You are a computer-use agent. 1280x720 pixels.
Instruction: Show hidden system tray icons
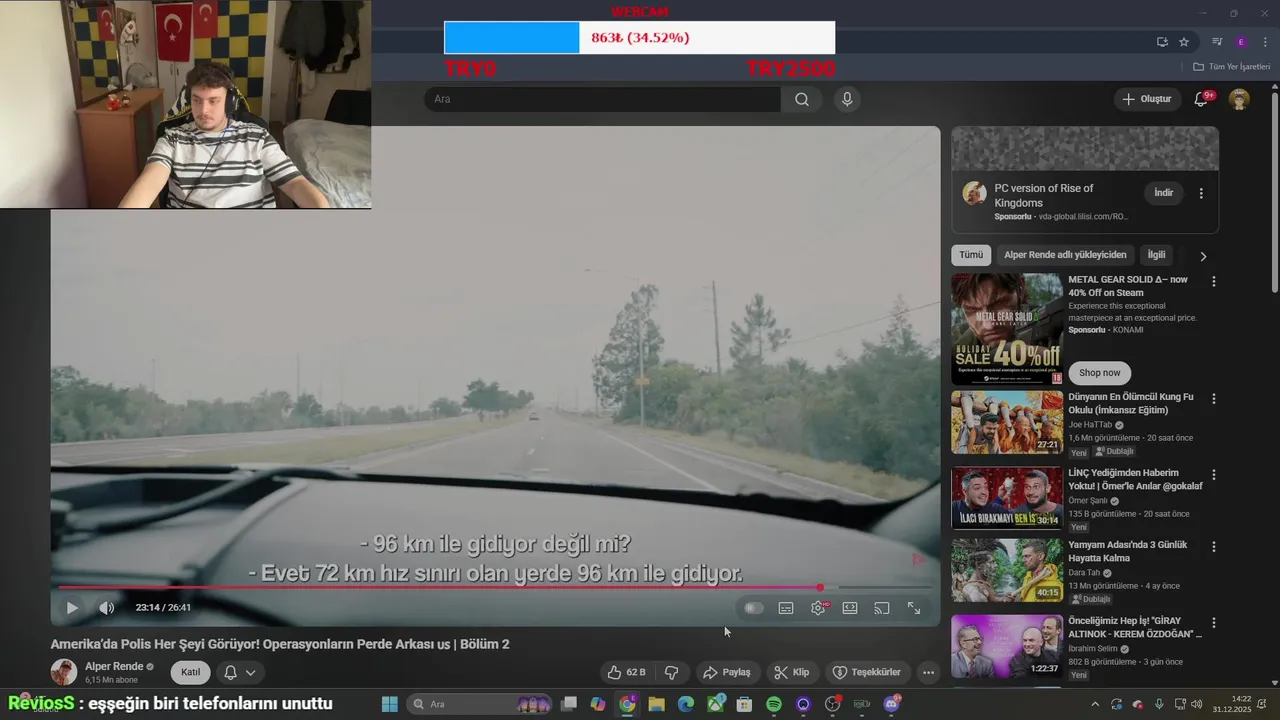coord(1094,704)
